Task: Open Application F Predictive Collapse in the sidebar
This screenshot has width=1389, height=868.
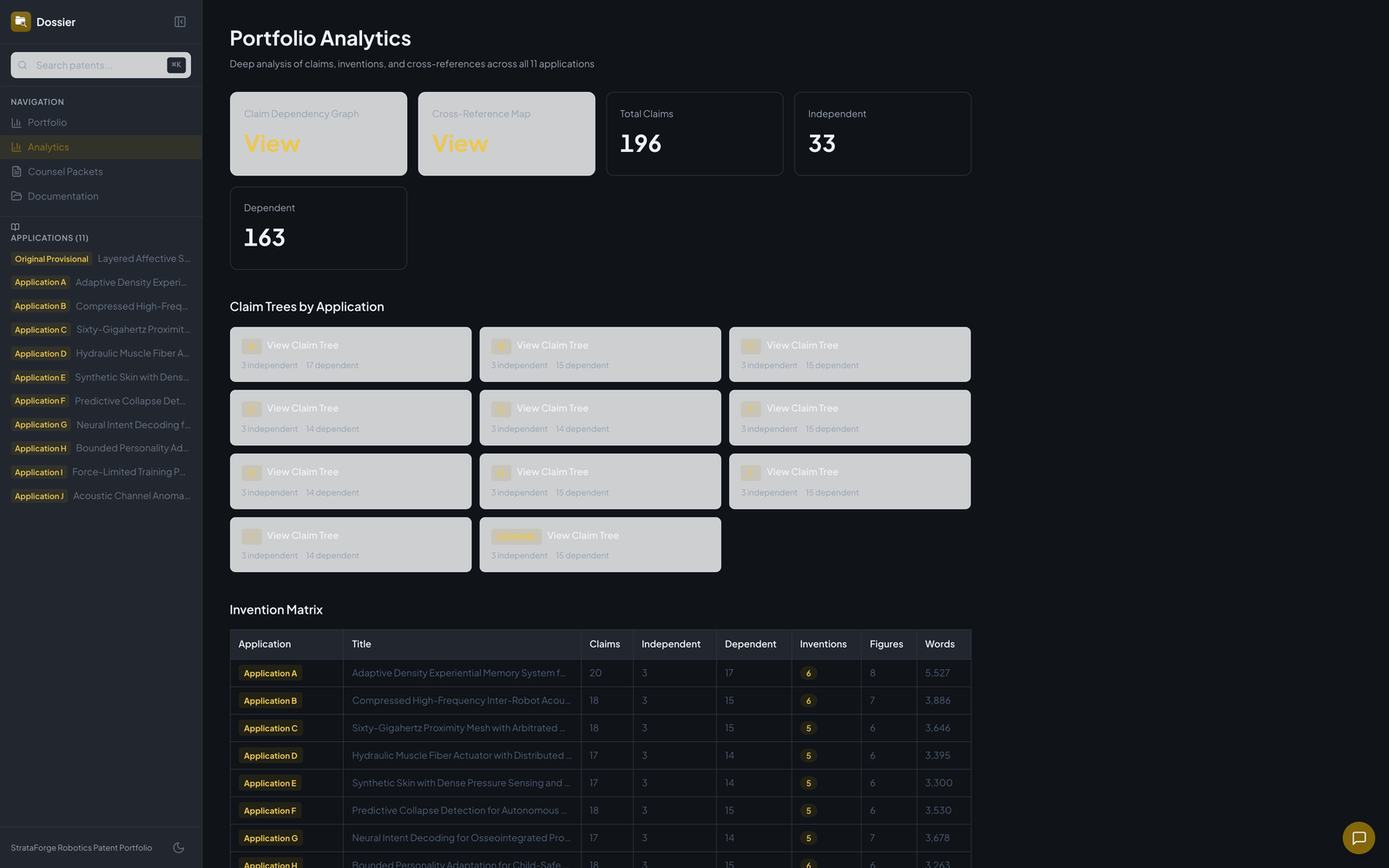Action: click(101, 401)
